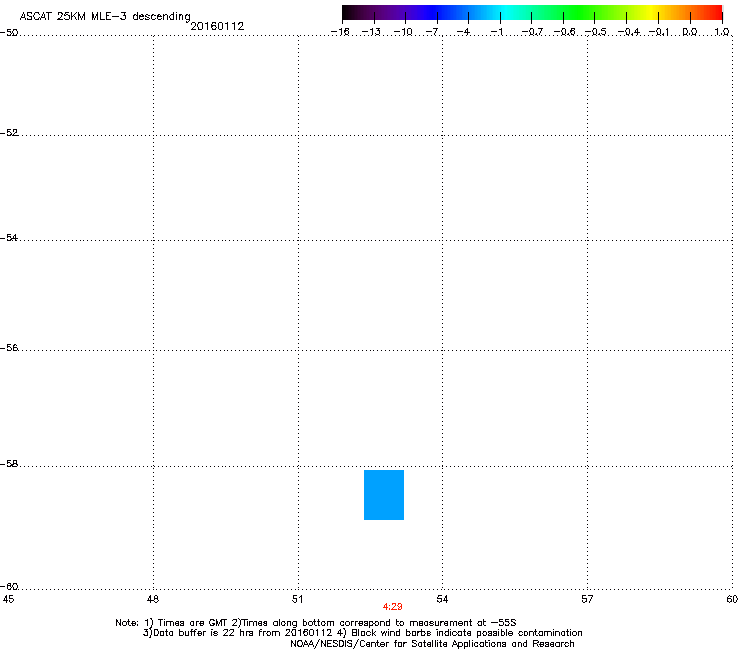Screen dimensions: 740x650
Task: Click the 57 longitude axis label
Action: 587,599
